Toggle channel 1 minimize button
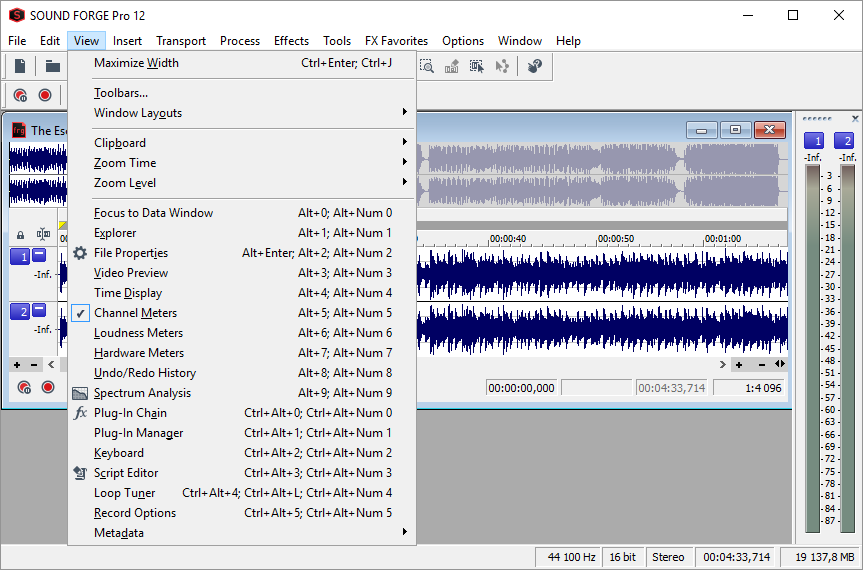Image resolution: width=863 pixels, height=570 pixels. [39, 255]
